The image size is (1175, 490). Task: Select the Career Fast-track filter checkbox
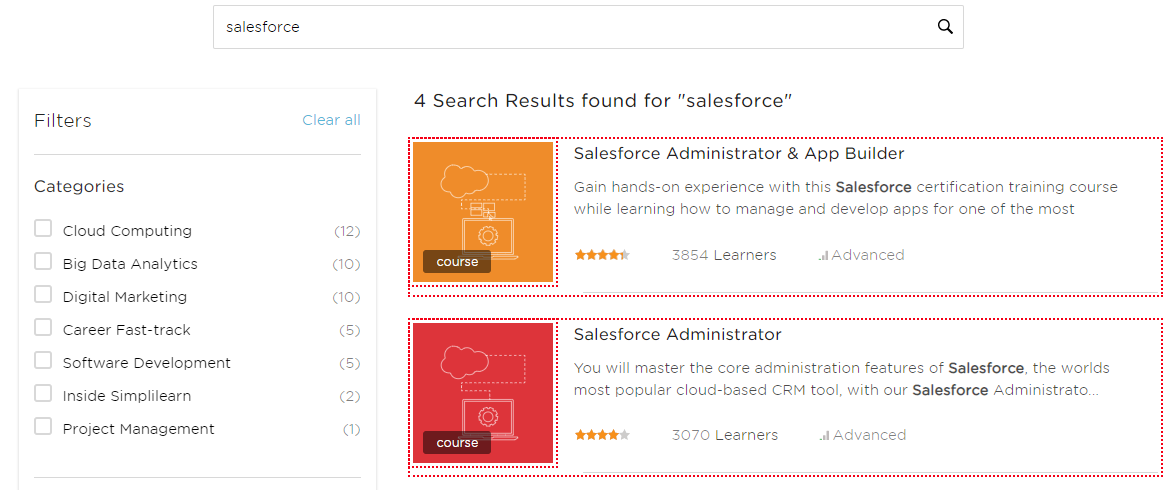tap(43, 328)
